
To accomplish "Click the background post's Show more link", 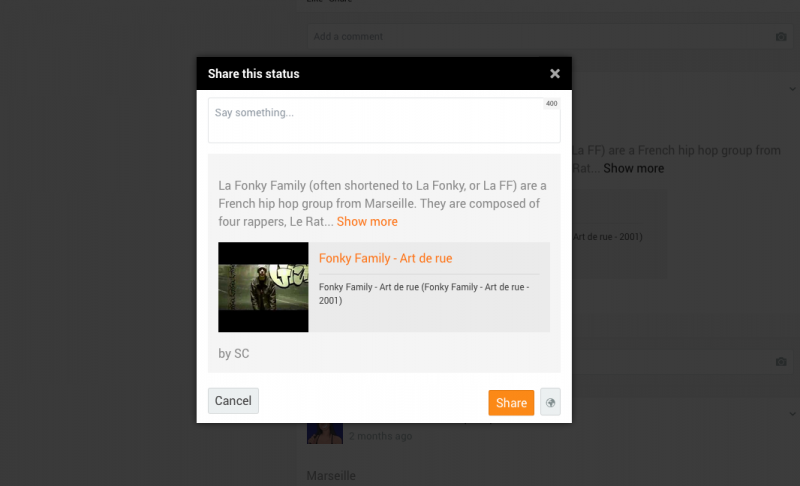I will 633,168.
